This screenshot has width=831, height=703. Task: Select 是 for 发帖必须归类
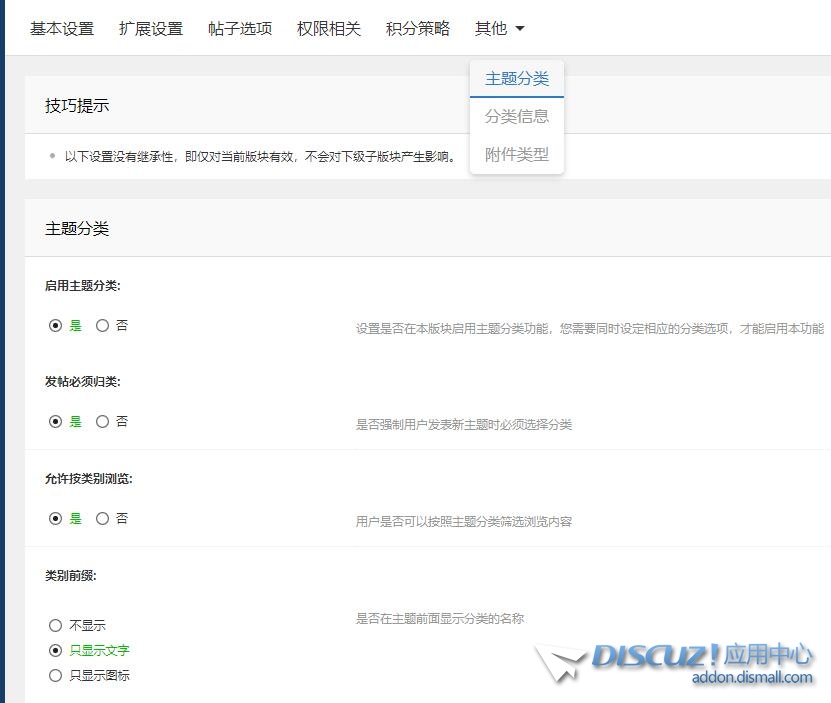[56, 422]
